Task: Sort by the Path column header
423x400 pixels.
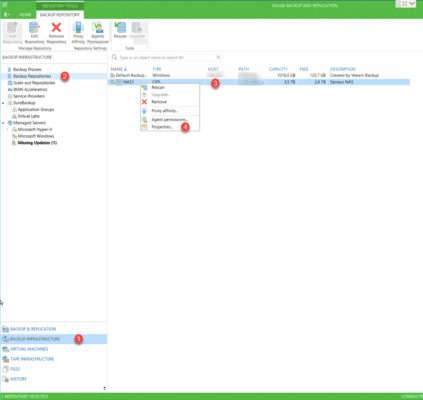Action: coord(244,69)
